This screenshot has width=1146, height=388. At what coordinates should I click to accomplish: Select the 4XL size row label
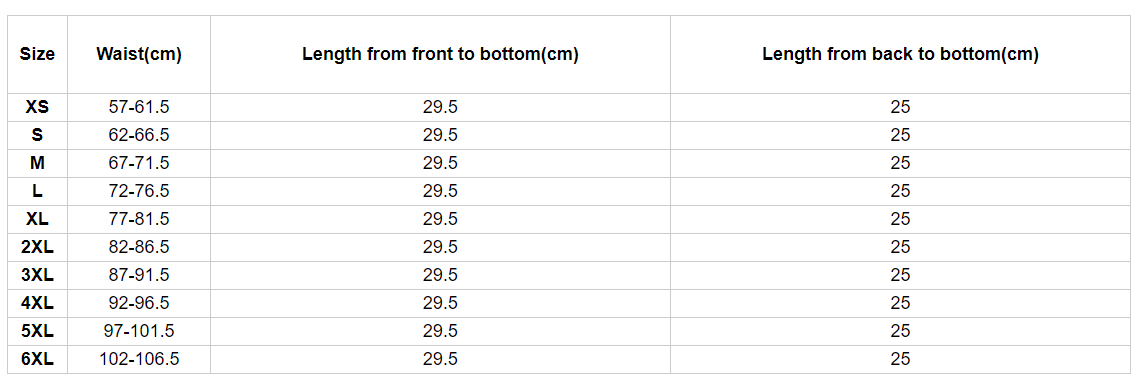point(37,303)
